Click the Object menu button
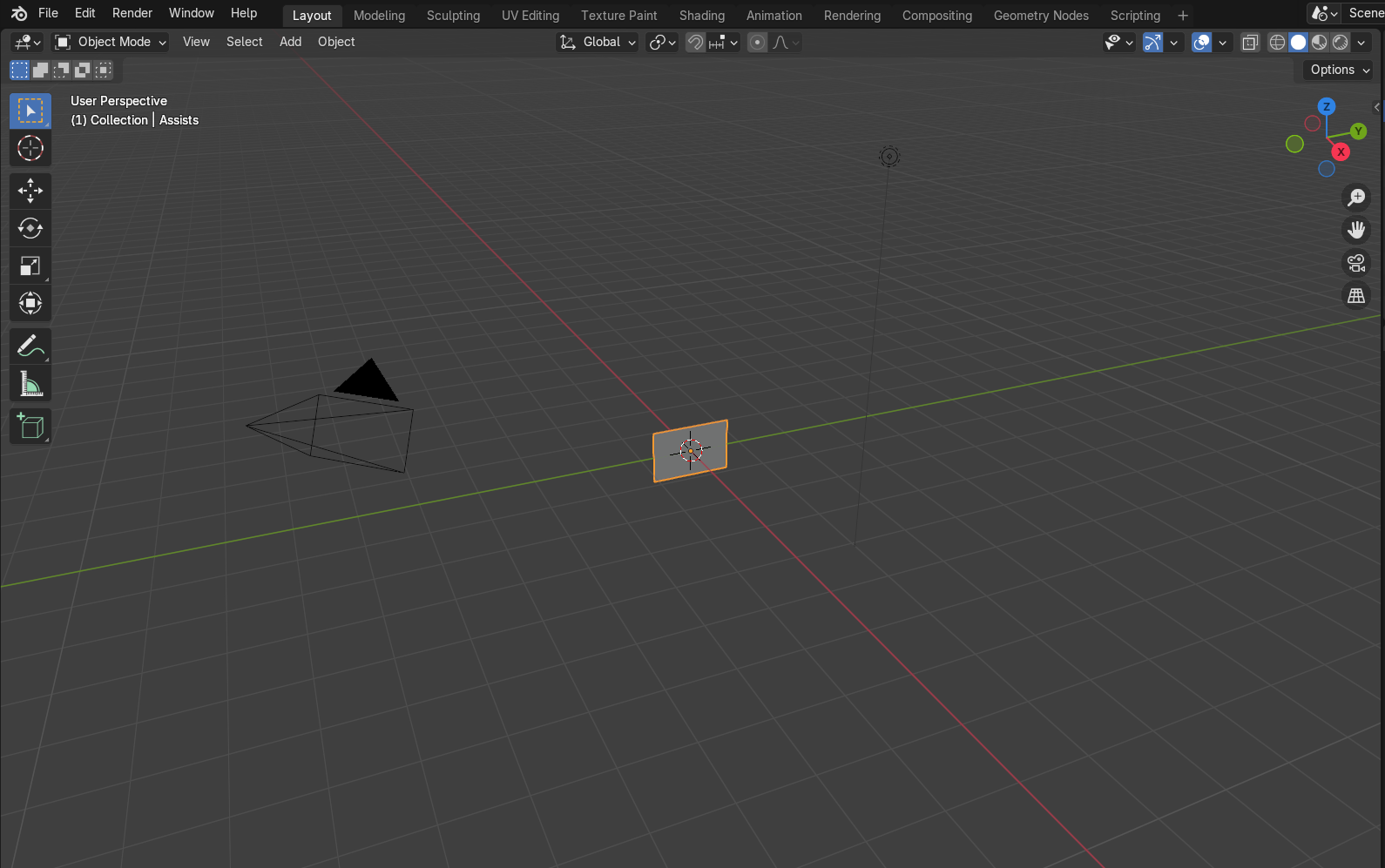1385x868 pixels. coord(336,42)
